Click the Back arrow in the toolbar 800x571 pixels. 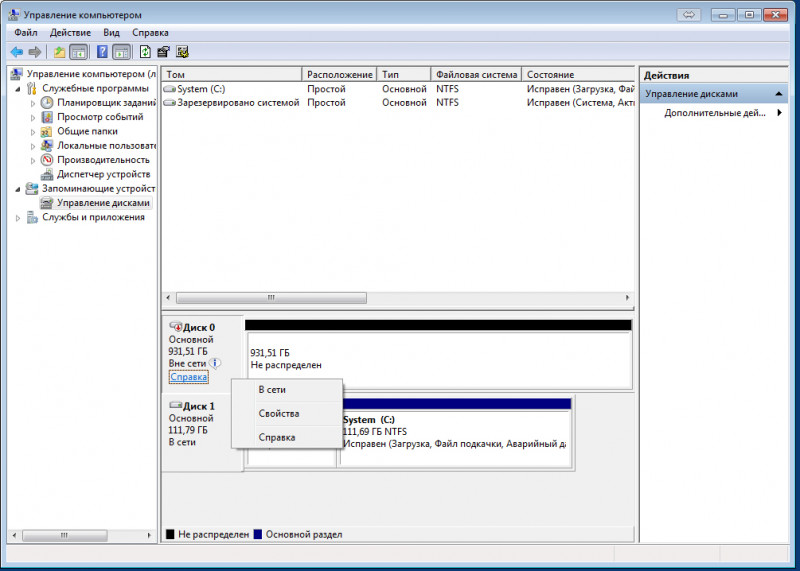tap(17, 52)
